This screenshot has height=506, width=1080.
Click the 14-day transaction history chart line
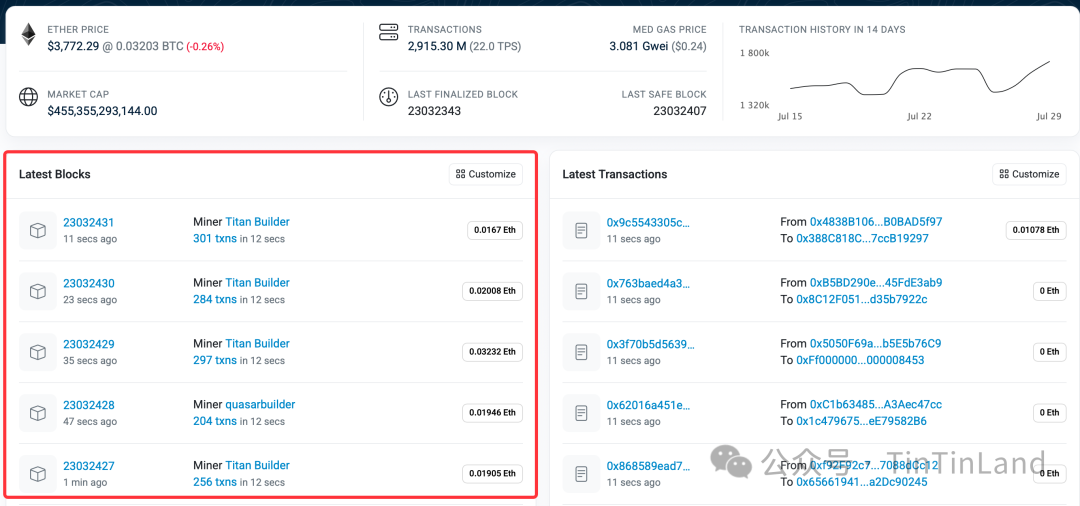(x=920, y=78)
